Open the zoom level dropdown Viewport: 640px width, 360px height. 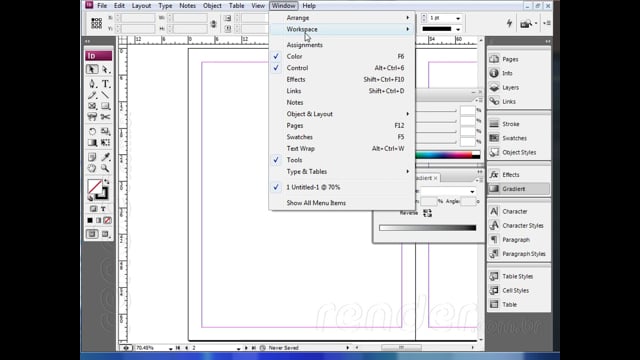click(171, 348)
